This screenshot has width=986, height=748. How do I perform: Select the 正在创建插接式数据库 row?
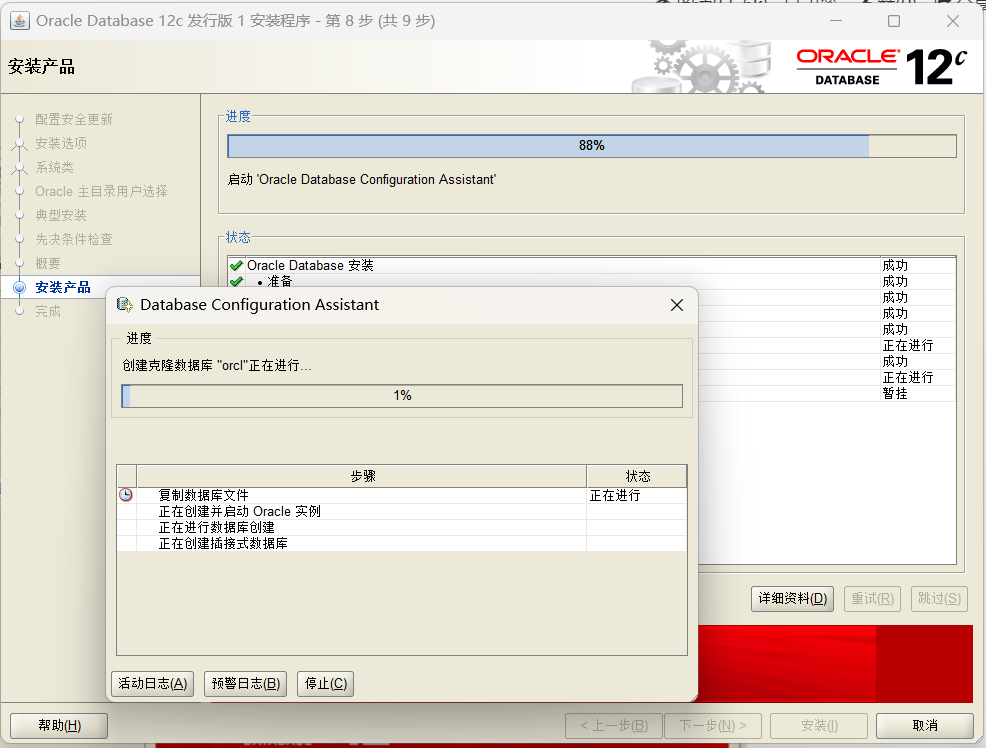tap(402, 543)
